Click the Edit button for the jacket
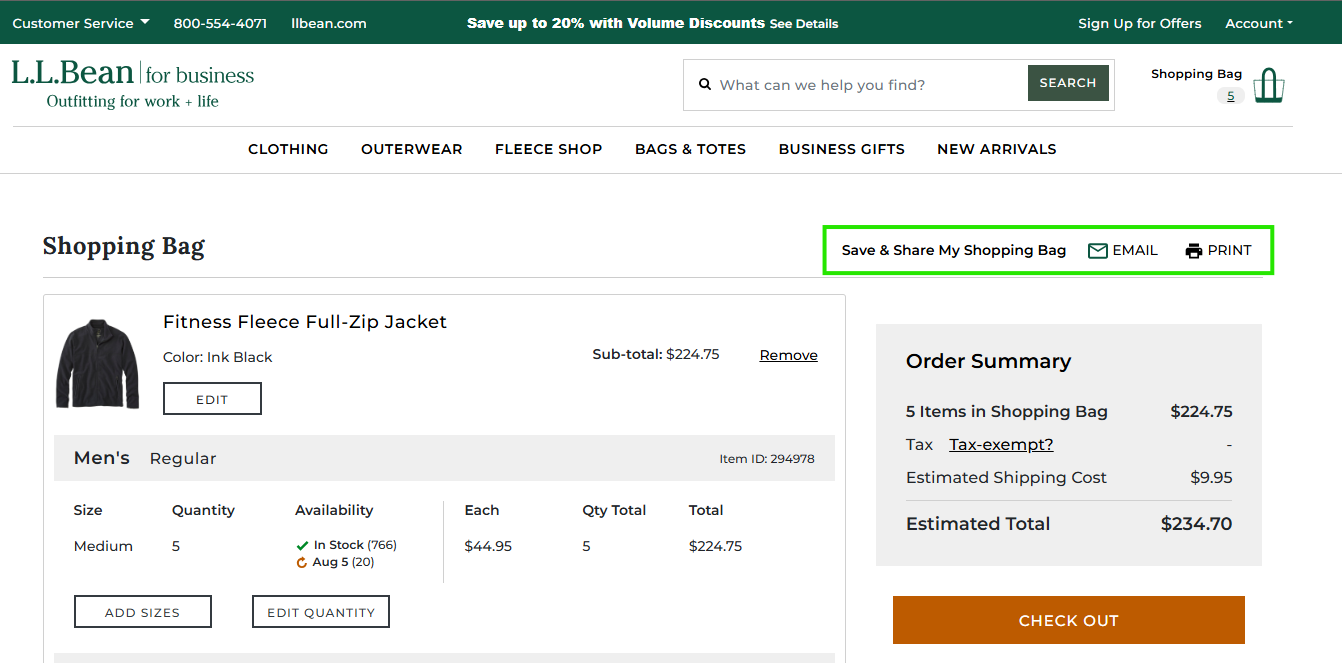The height and width of the screenshot is (663, 1342). [212, 399]
